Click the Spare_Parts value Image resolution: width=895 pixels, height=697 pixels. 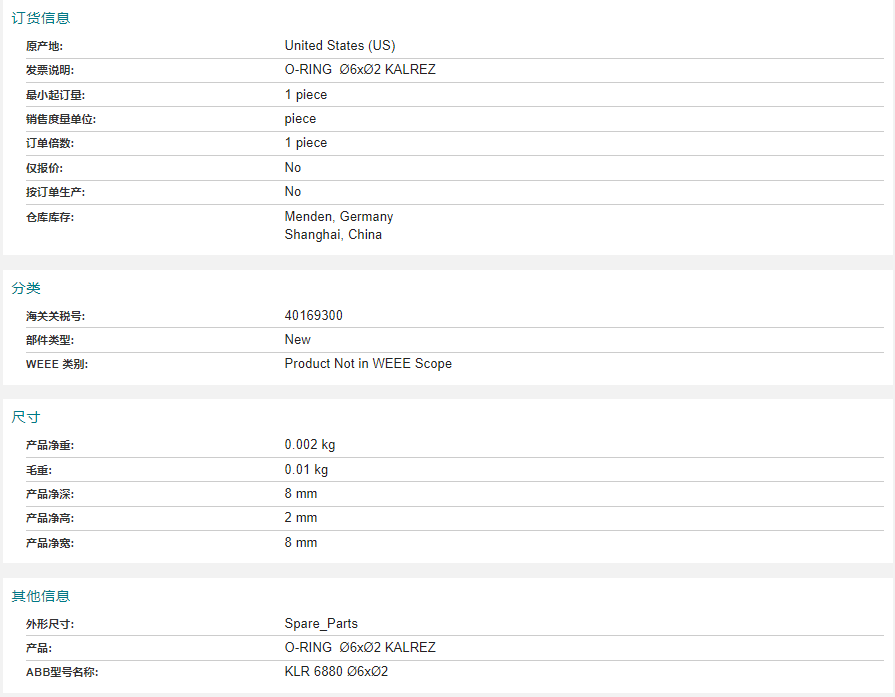click(321, 624)
